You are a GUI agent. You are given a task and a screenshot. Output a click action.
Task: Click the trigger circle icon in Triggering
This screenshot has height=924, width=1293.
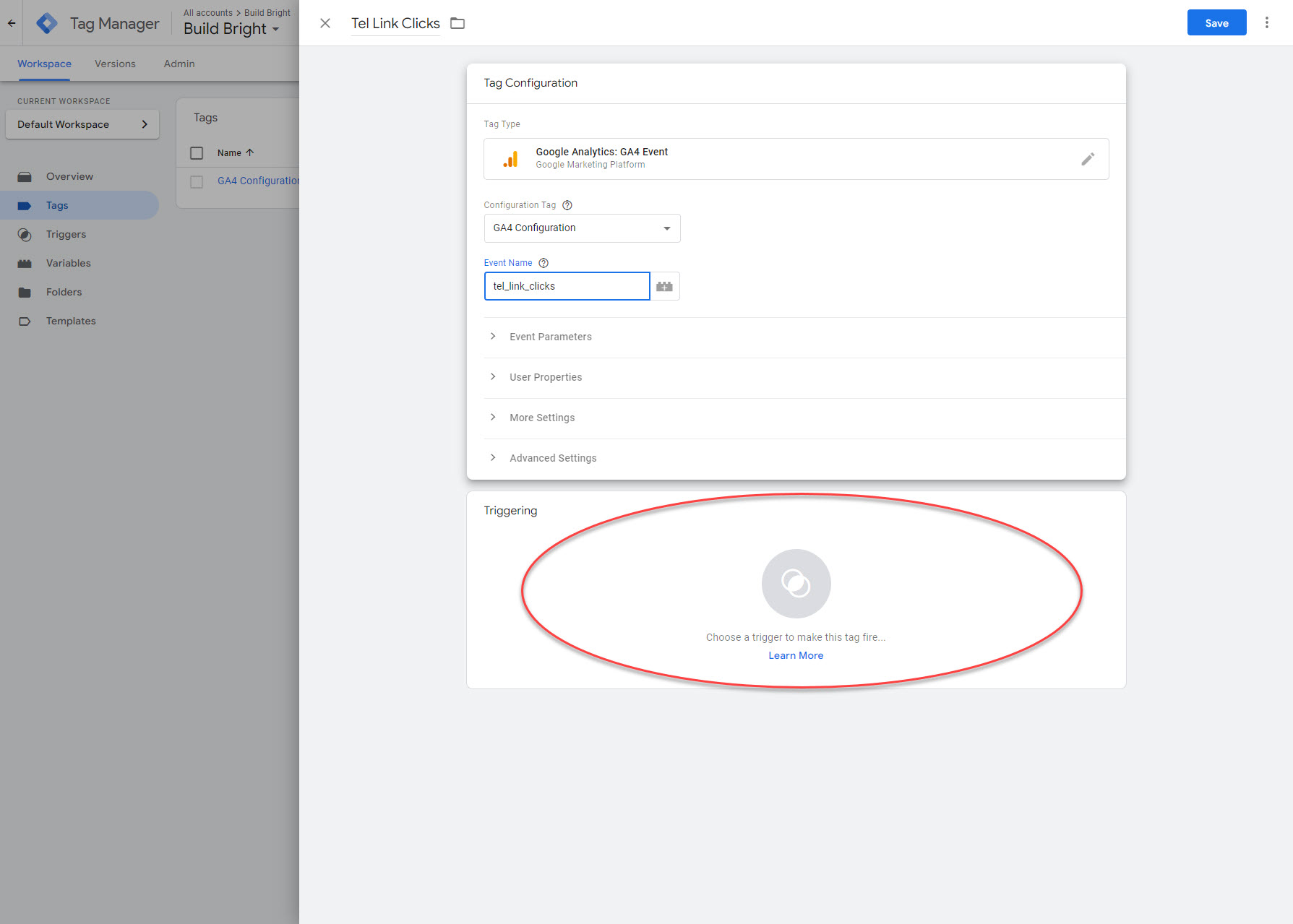tap(796, 584)
